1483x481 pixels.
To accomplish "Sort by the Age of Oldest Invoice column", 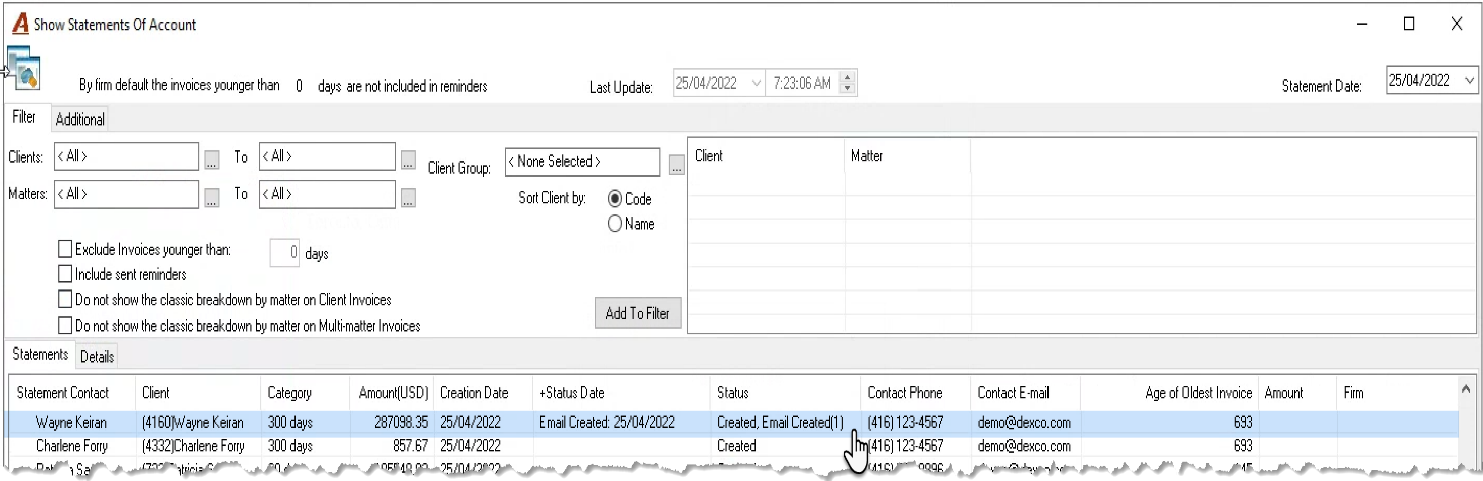I will [1198, 393].
